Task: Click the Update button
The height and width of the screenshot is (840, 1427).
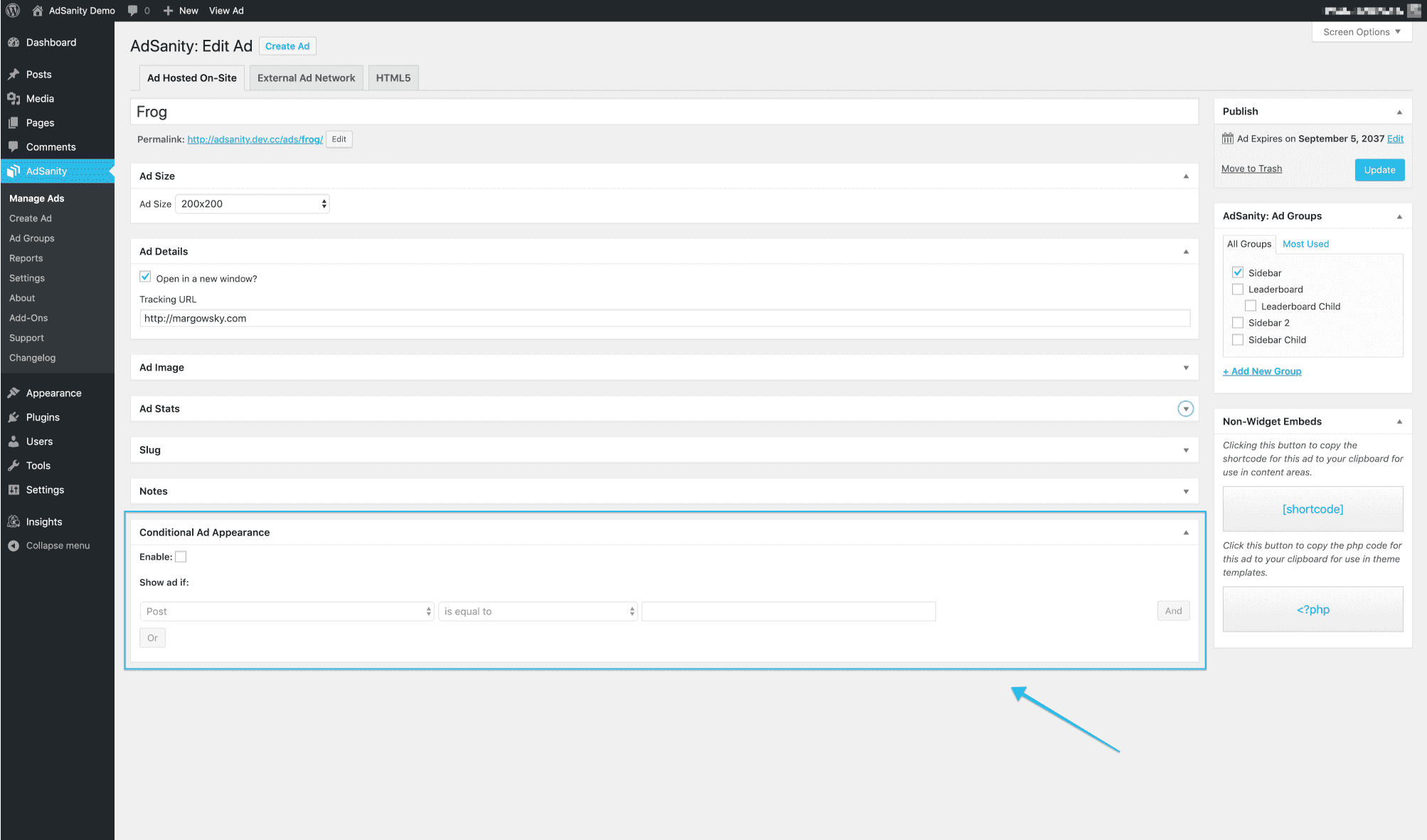Action: click(1379, 170)
